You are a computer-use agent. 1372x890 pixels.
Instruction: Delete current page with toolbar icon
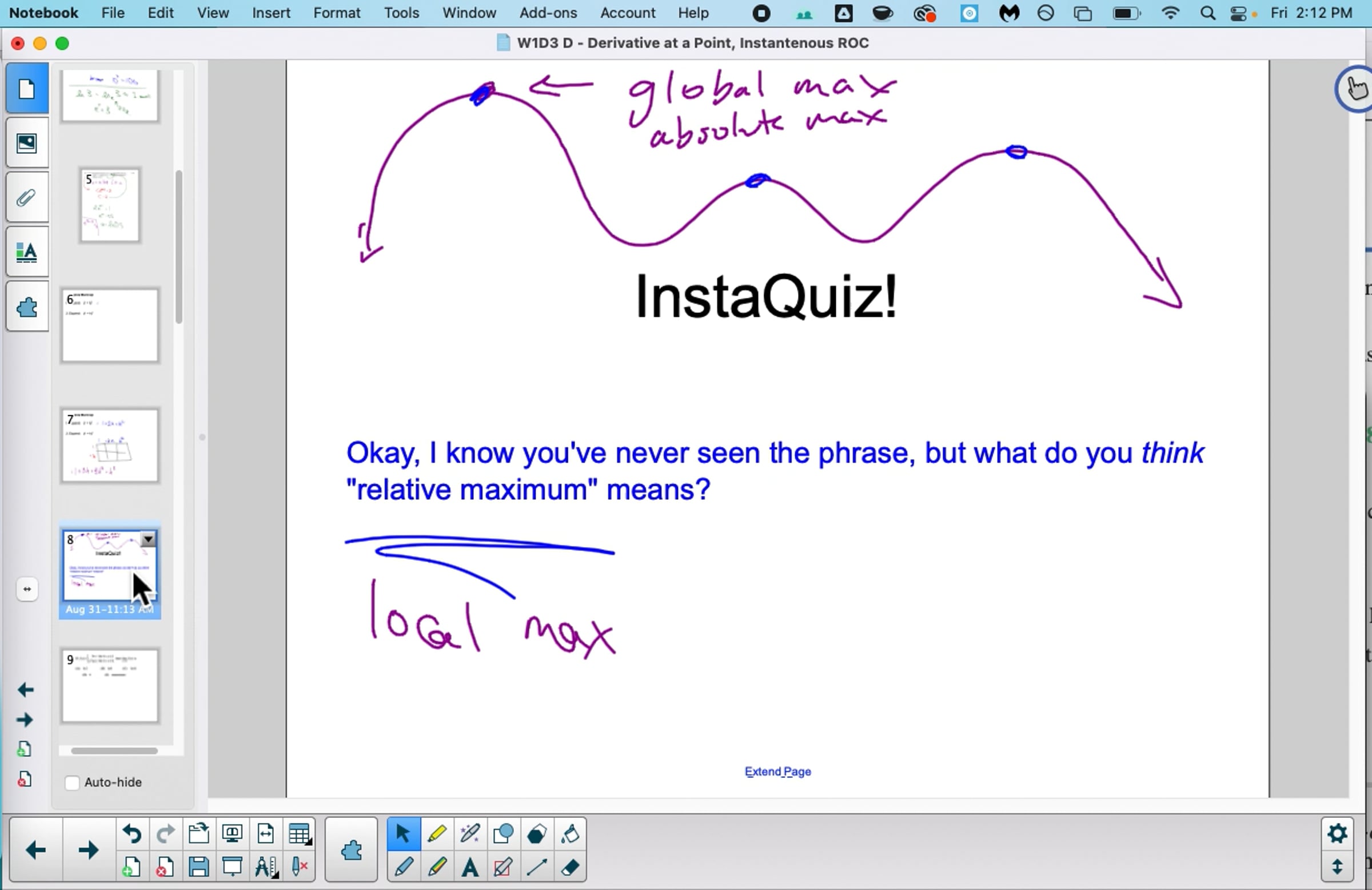click(164, 867)
